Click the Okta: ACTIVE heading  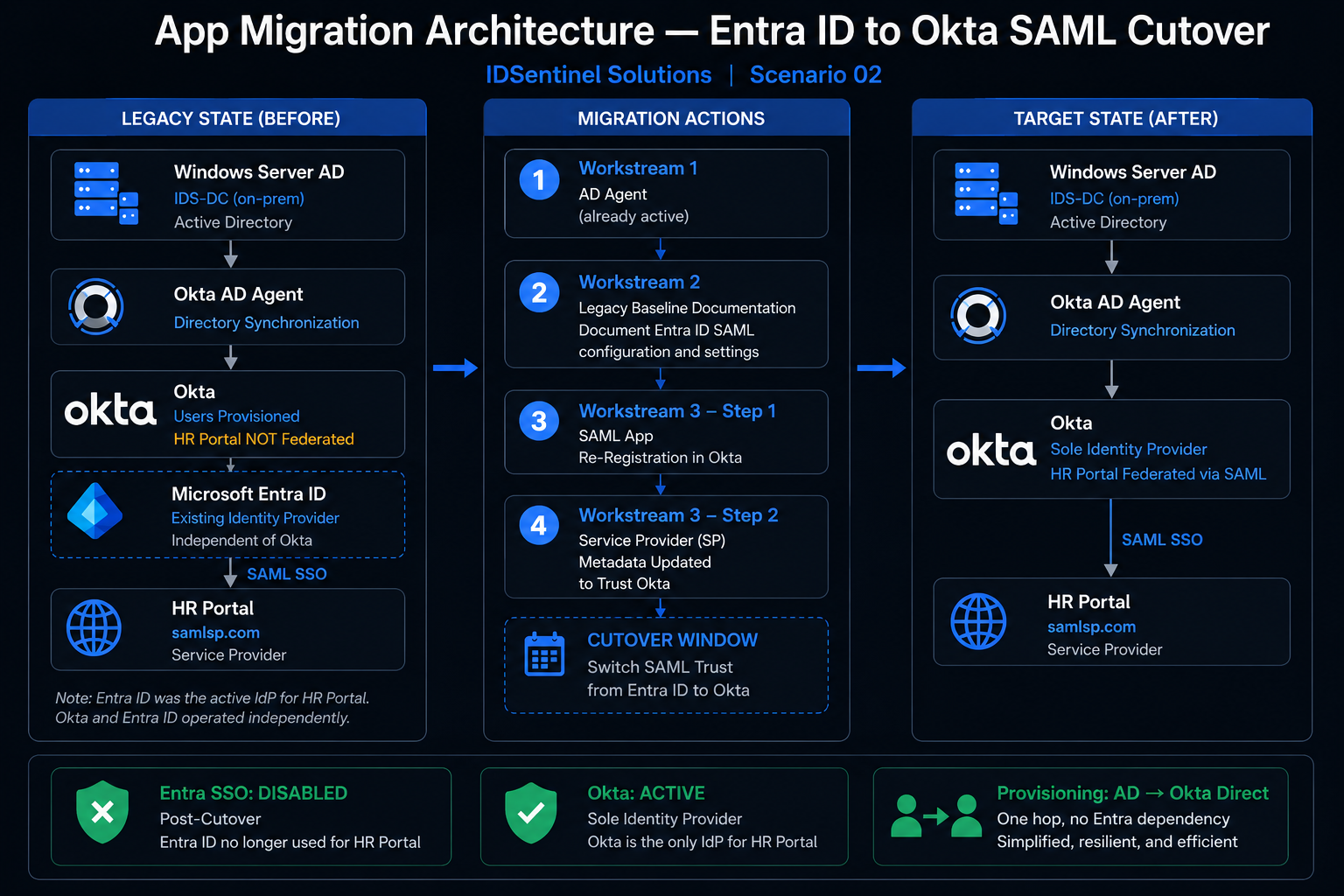[x=646, y=793]
